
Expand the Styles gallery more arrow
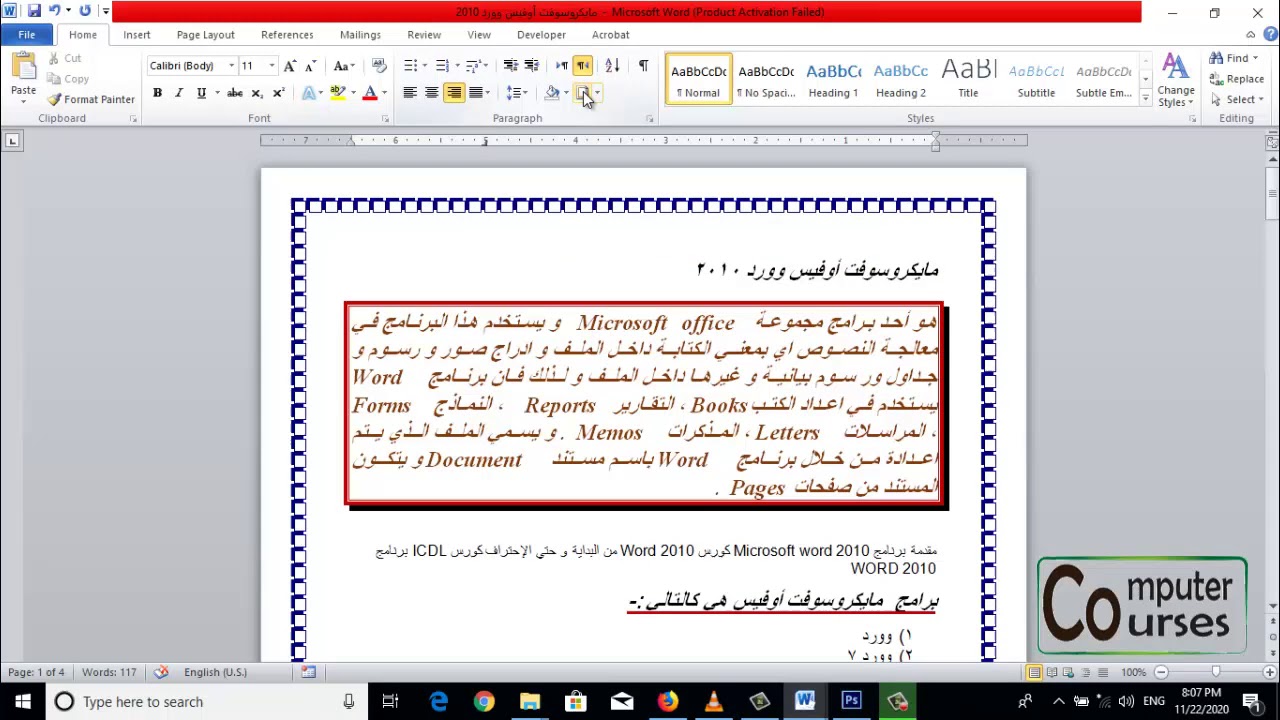[x=1146, y=100]
